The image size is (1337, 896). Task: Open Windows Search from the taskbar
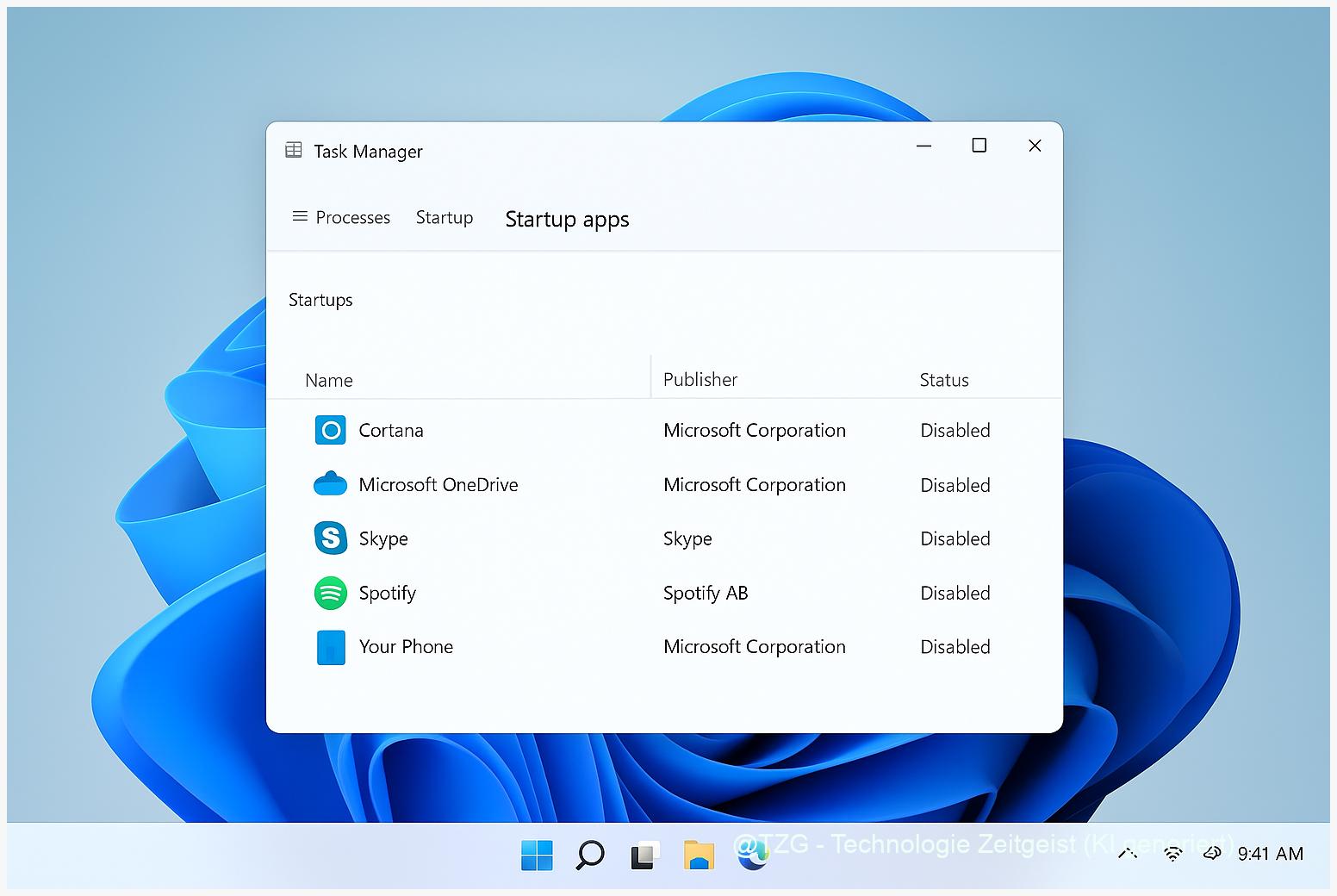pos(590,855)
